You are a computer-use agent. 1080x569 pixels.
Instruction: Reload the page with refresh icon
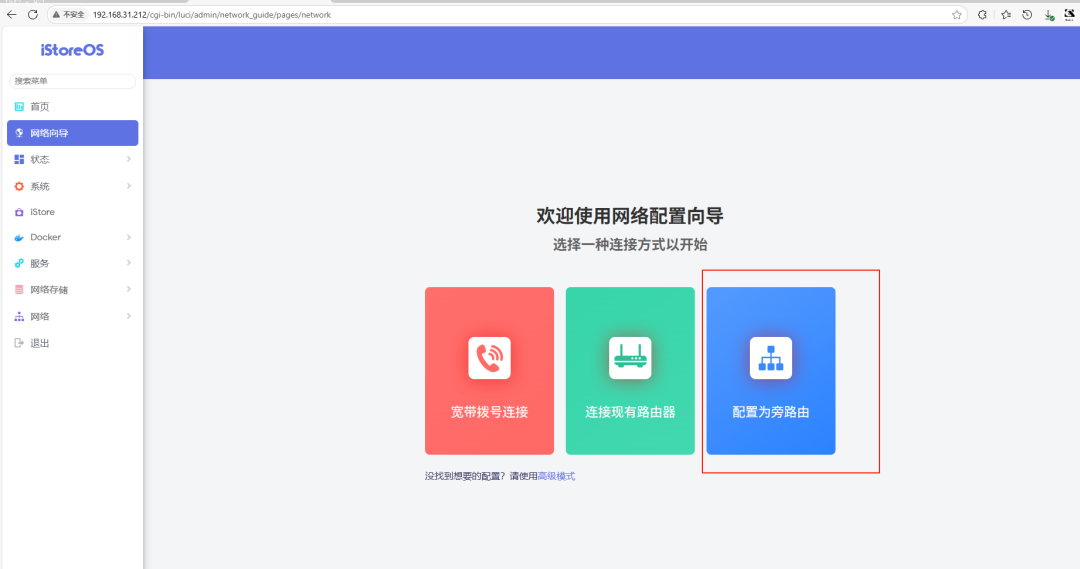point(32,14)
